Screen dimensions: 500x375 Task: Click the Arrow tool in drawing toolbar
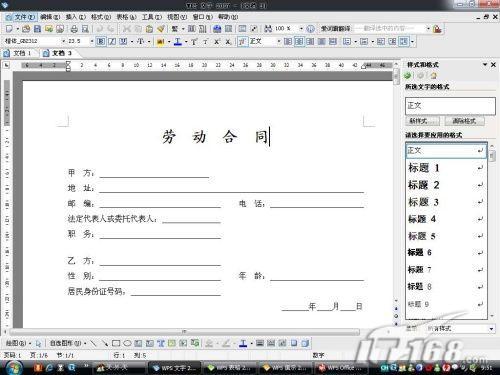[105, 343]
